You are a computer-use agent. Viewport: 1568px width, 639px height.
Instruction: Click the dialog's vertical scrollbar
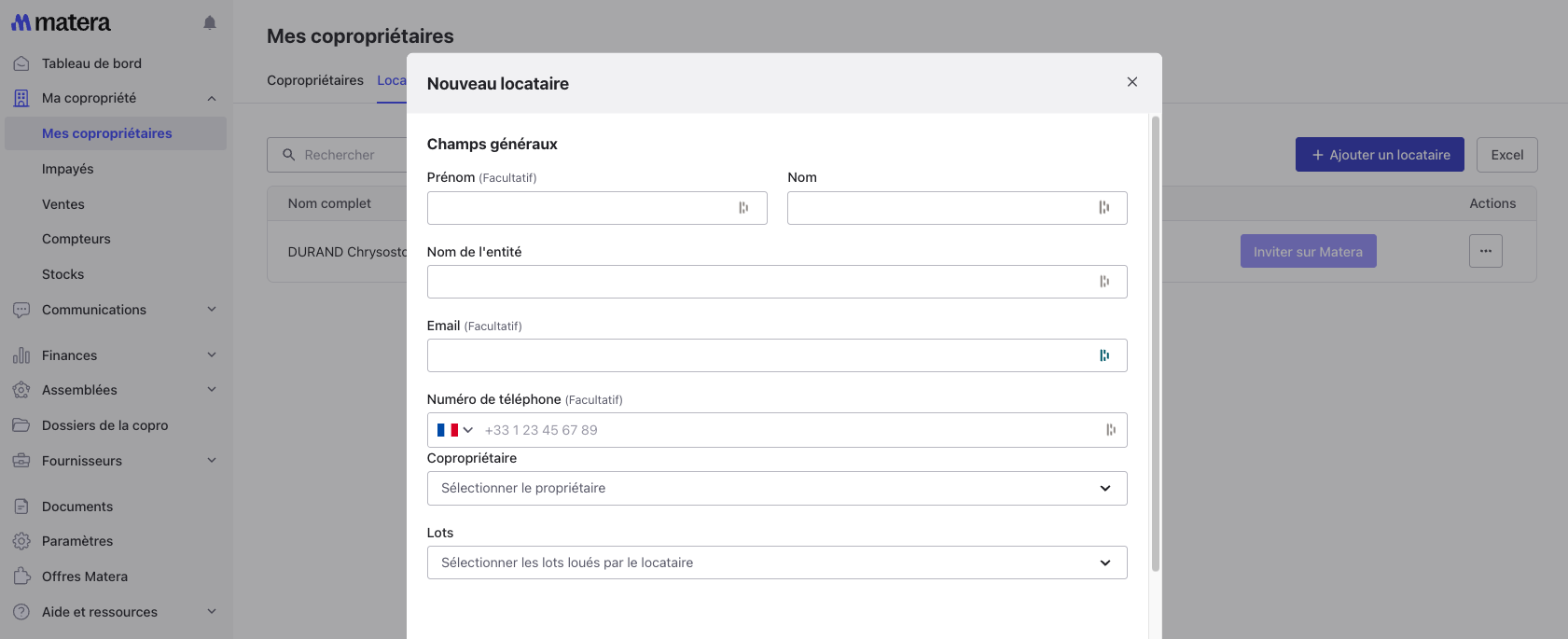1155,343
